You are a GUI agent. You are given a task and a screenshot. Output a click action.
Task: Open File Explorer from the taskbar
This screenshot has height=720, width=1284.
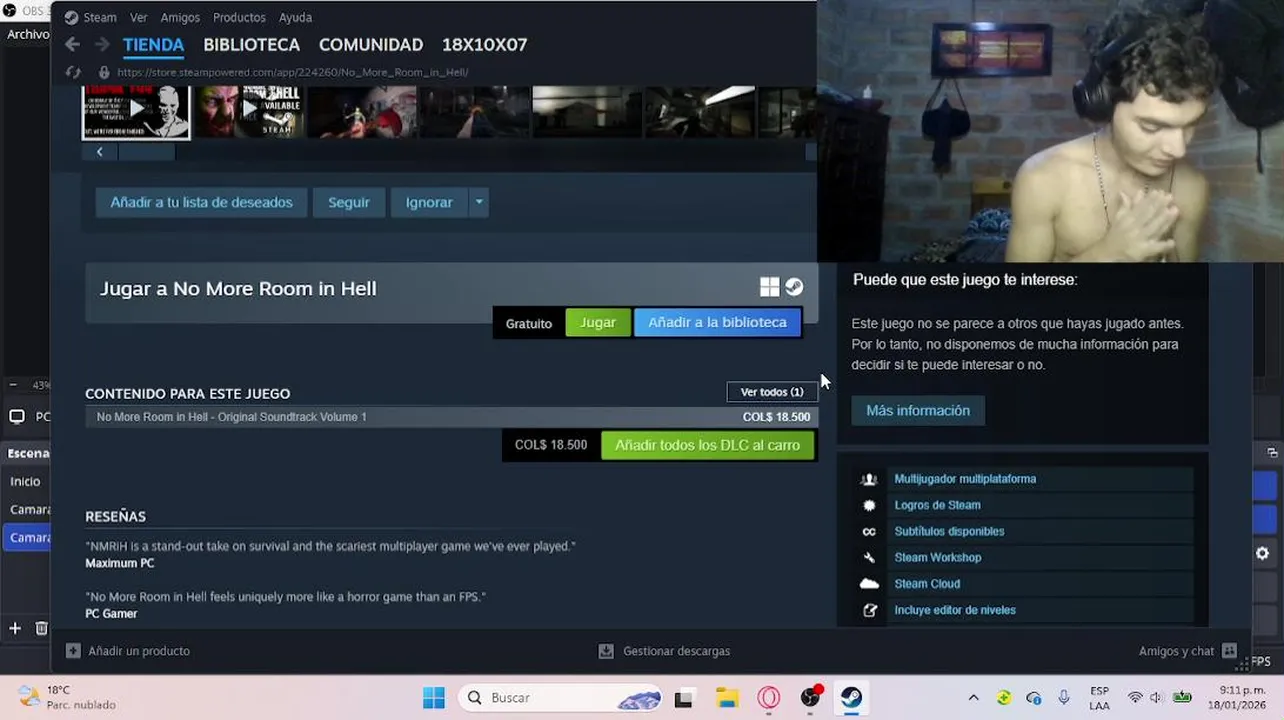click(727, 698)
